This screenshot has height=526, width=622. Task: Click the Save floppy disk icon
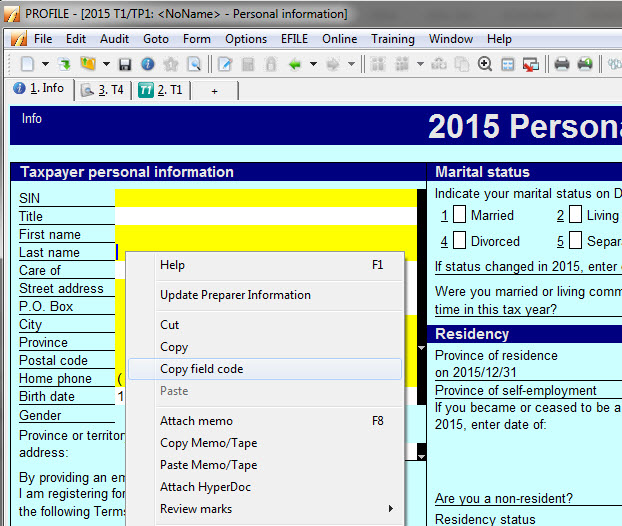tap(125, 64)
